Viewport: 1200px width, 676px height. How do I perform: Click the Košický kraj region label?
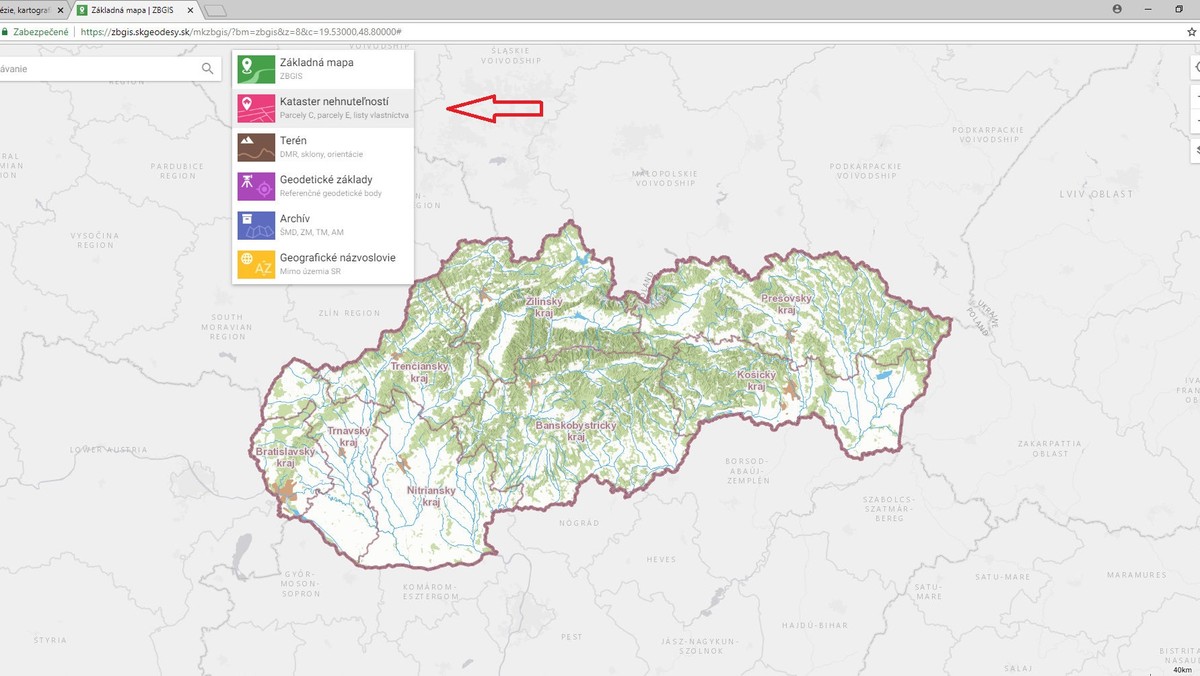click(756, 380)
